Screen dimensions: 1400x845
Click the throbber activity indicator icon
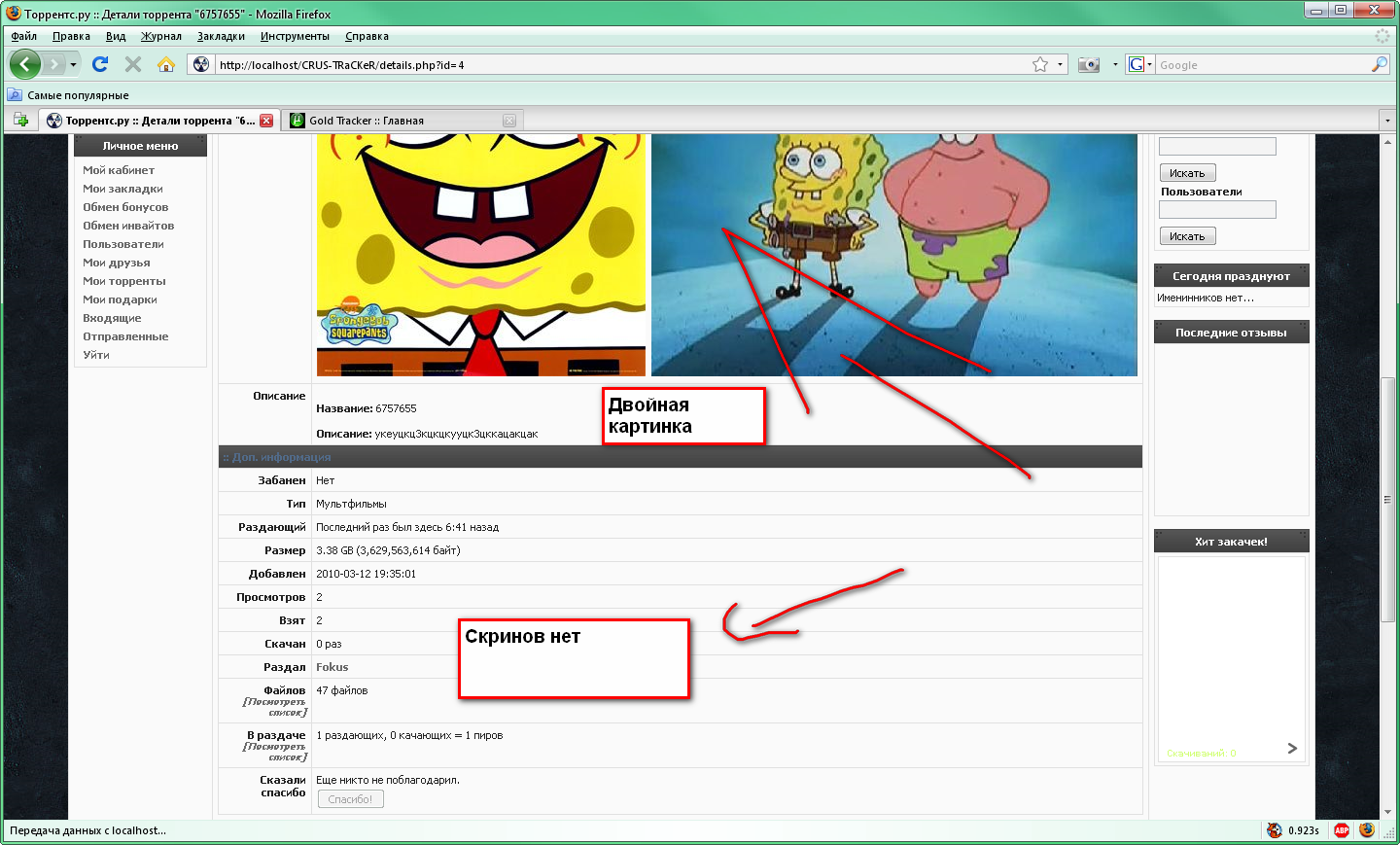point(1382,36)
